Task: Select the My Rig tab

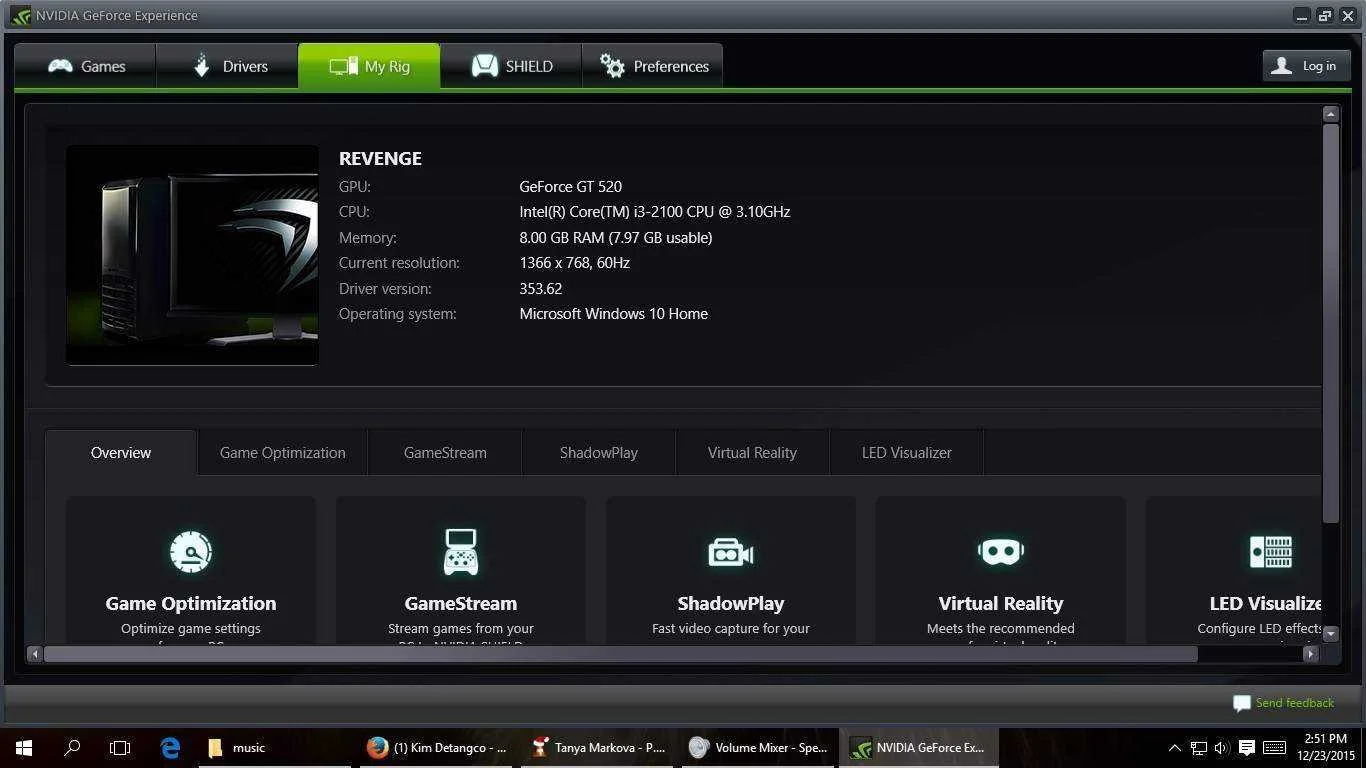Action: pyautogui.click(x=369, y=66)
